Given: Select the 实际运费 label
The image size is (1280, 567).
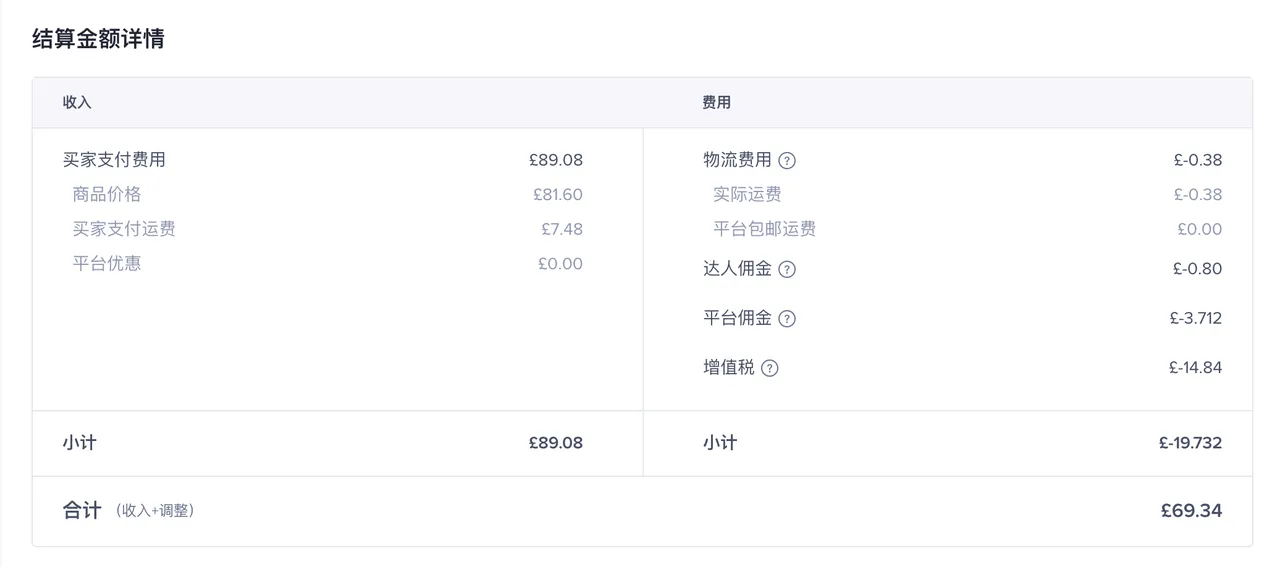Looking at the screenshot, I should (747, 194).
